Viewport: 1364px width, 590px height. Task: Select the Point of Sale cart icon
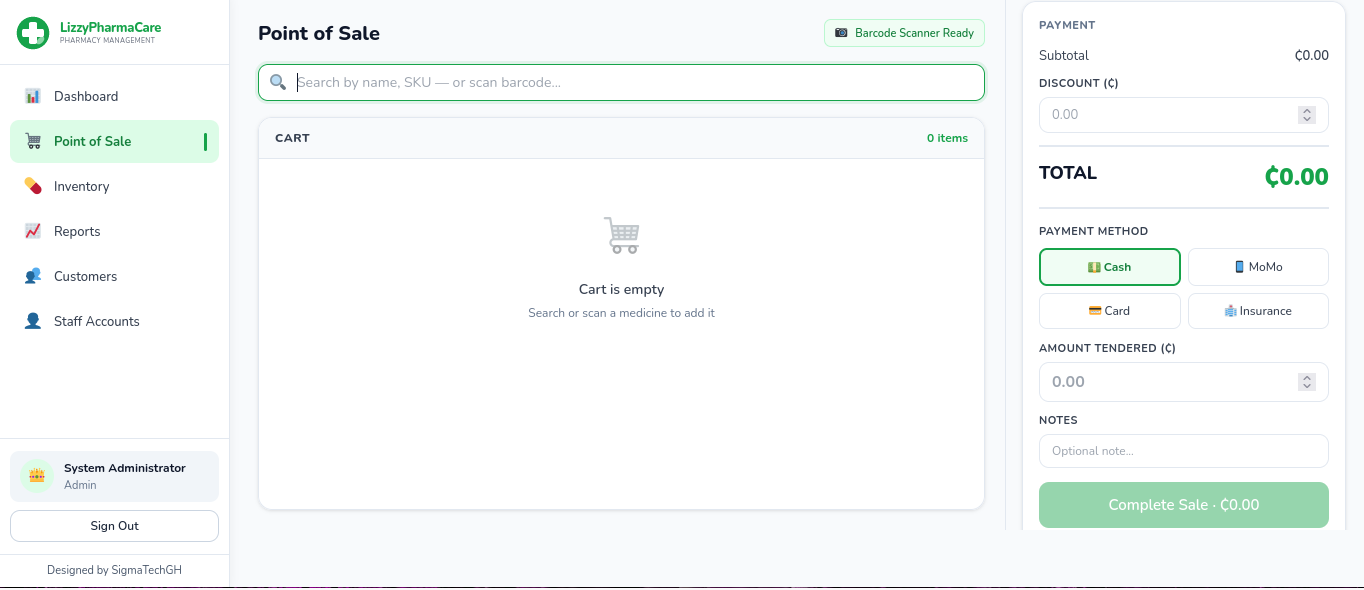click(x=33, y=141)
